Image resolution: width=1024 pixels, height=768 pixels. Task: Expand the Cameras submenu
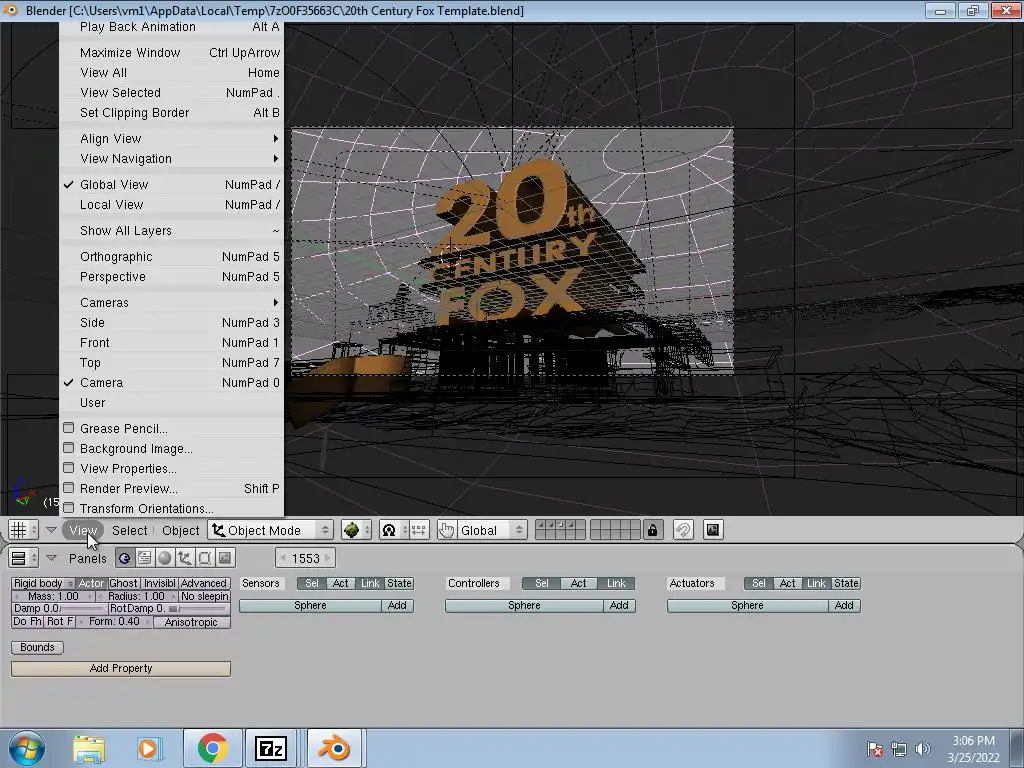(x=172, y=302)
